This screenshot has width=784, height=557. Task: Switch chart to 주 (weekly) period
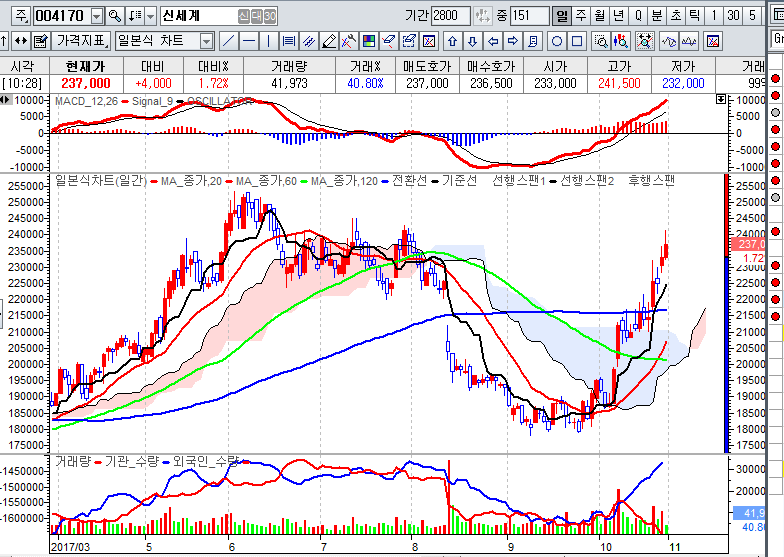581,16
